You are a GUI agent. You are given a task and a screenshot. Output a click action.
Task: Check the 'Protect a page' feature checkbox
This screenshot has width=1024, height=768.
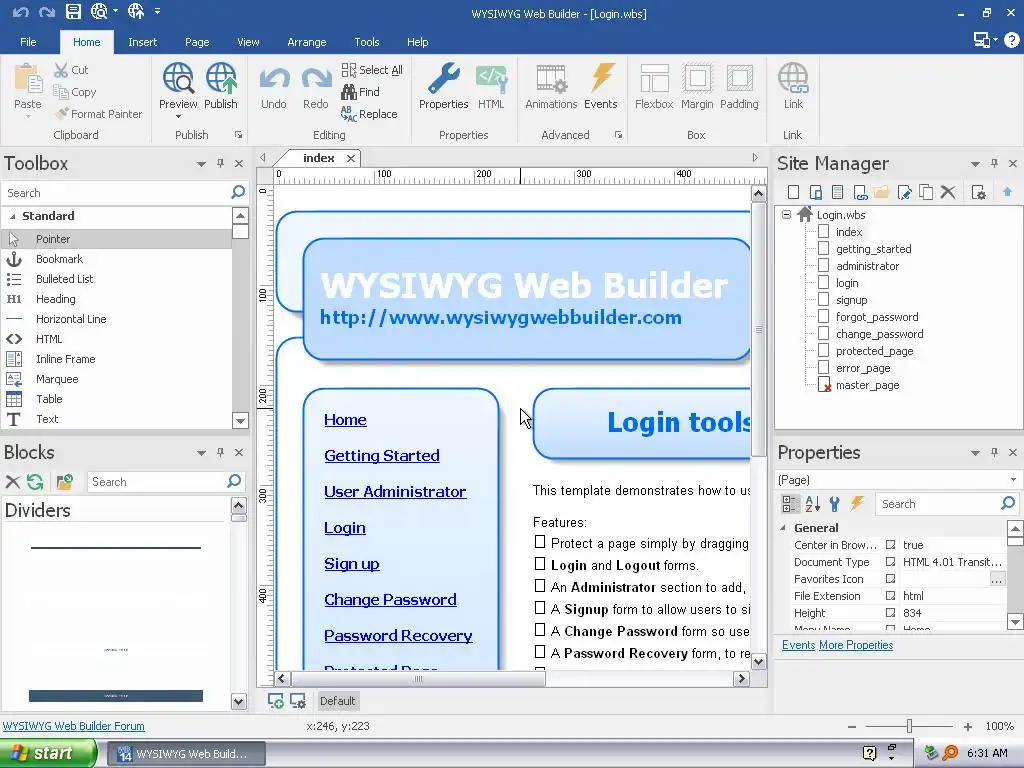(539, 541)
